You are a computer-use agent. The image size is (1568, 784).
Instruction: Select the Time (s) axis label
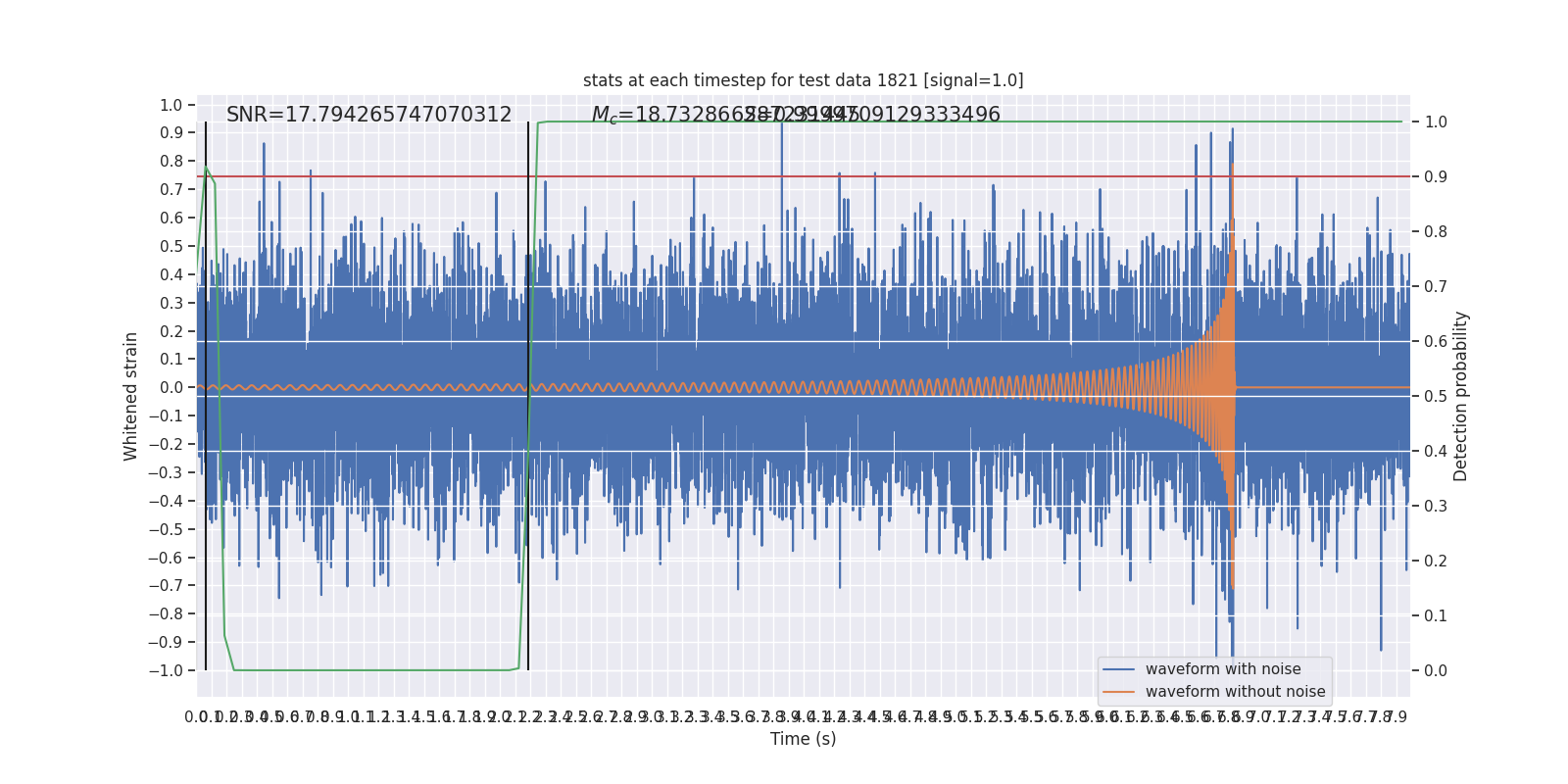[804, 739]
